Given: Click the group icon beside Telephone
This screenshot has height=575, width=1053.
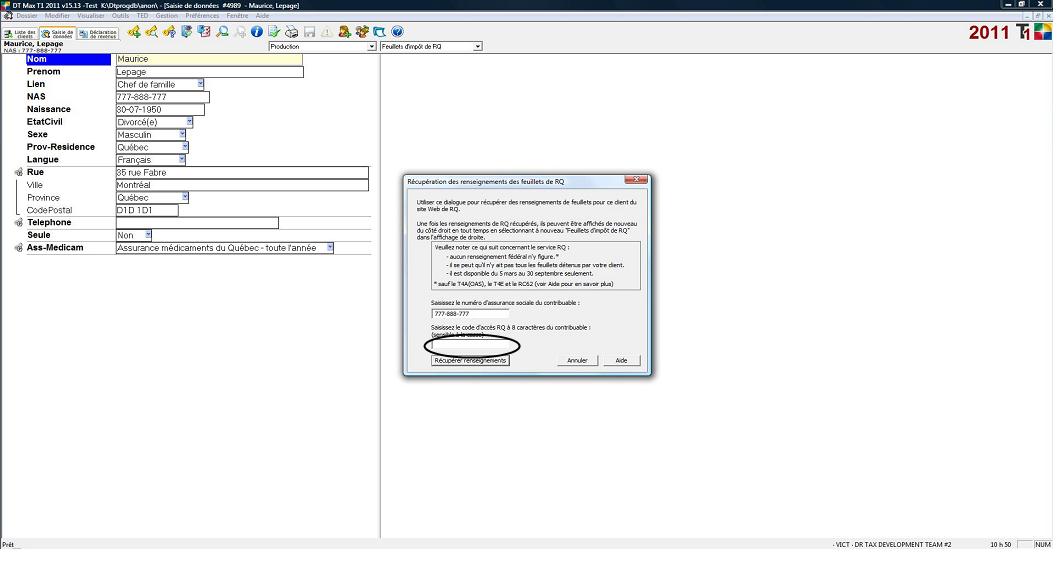Looking at the screenshot, I should coord(18,223).
